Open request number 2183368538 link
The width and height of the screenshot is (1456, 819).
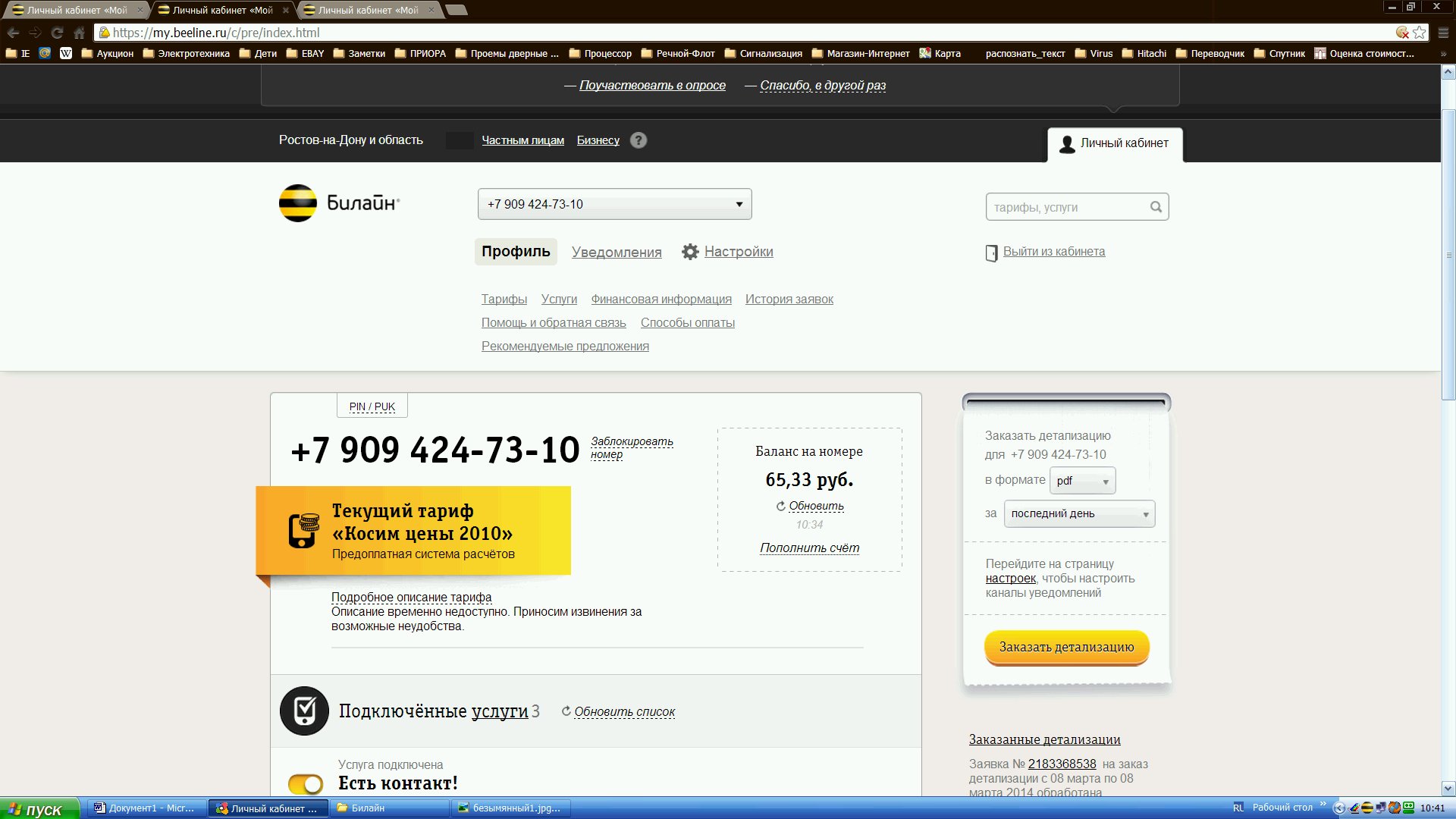1062,764
